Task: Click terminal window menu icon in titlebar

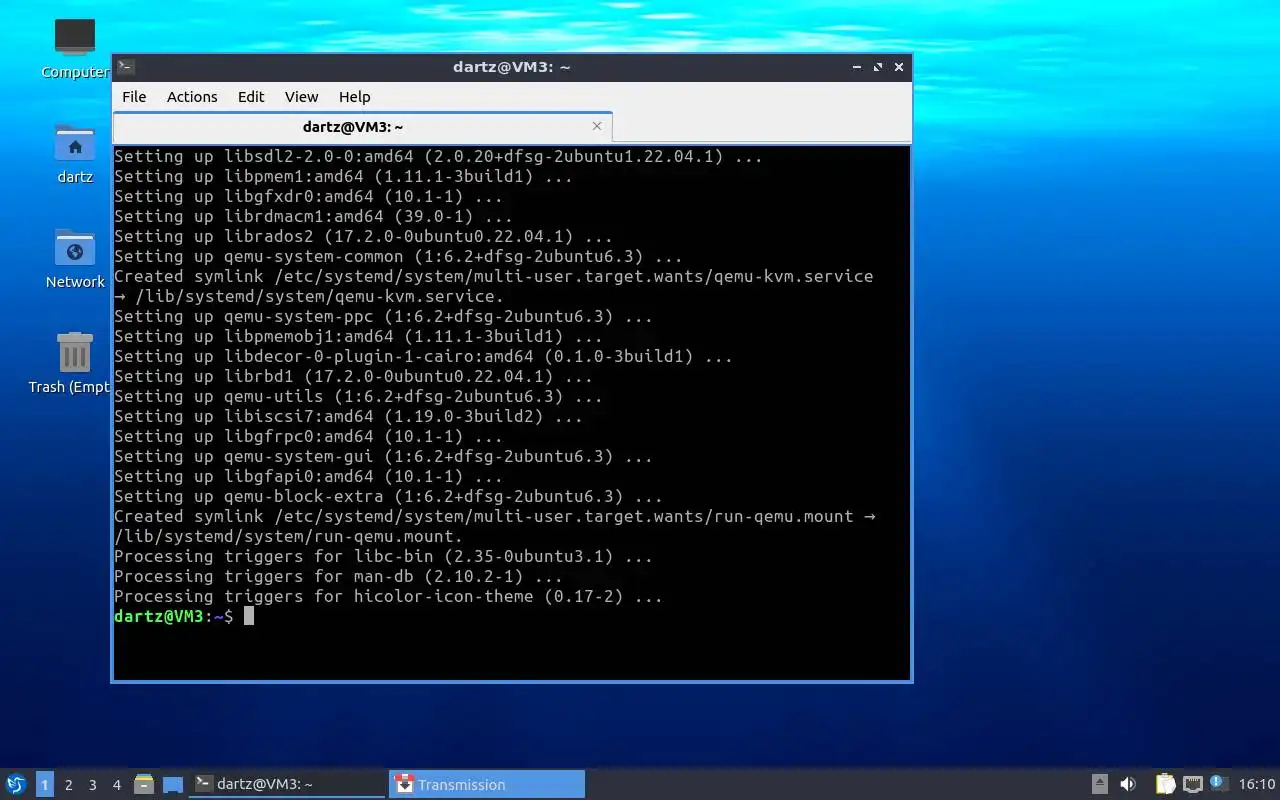Action: pos(126,67)
